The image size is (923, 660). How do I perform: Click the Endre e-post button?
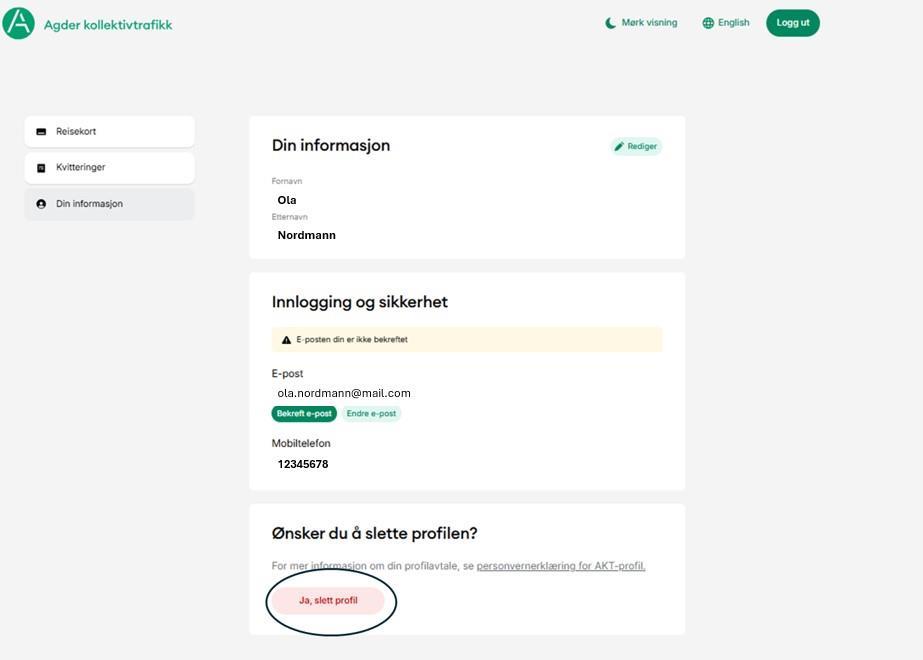371,414
